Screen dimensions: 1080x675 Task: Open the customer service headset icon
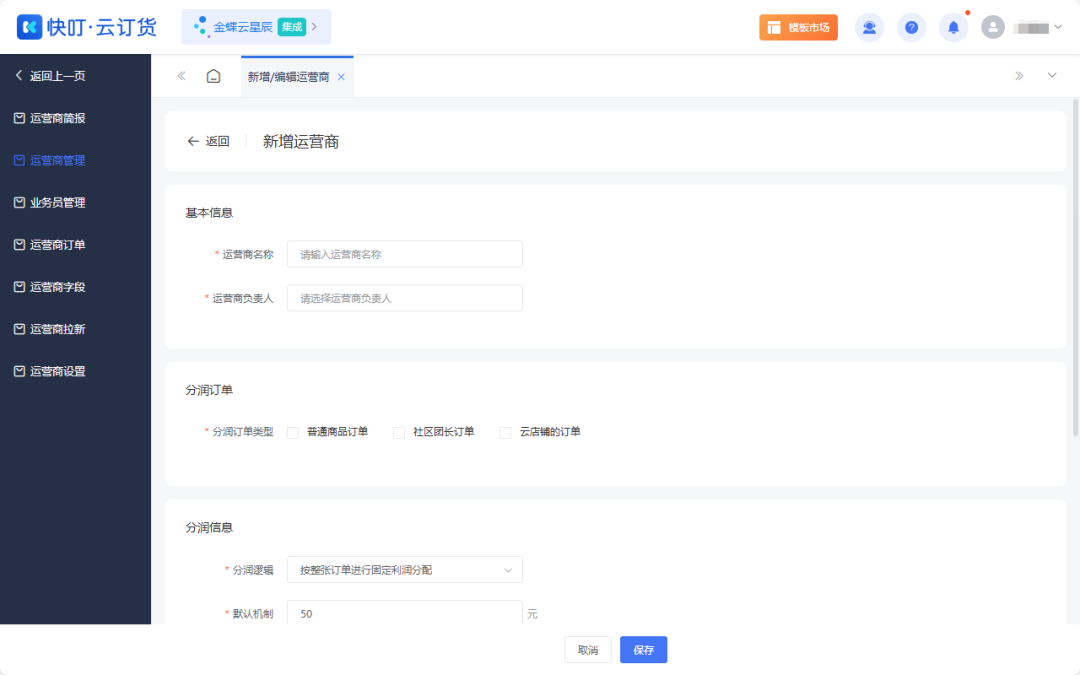coord(869,27)
